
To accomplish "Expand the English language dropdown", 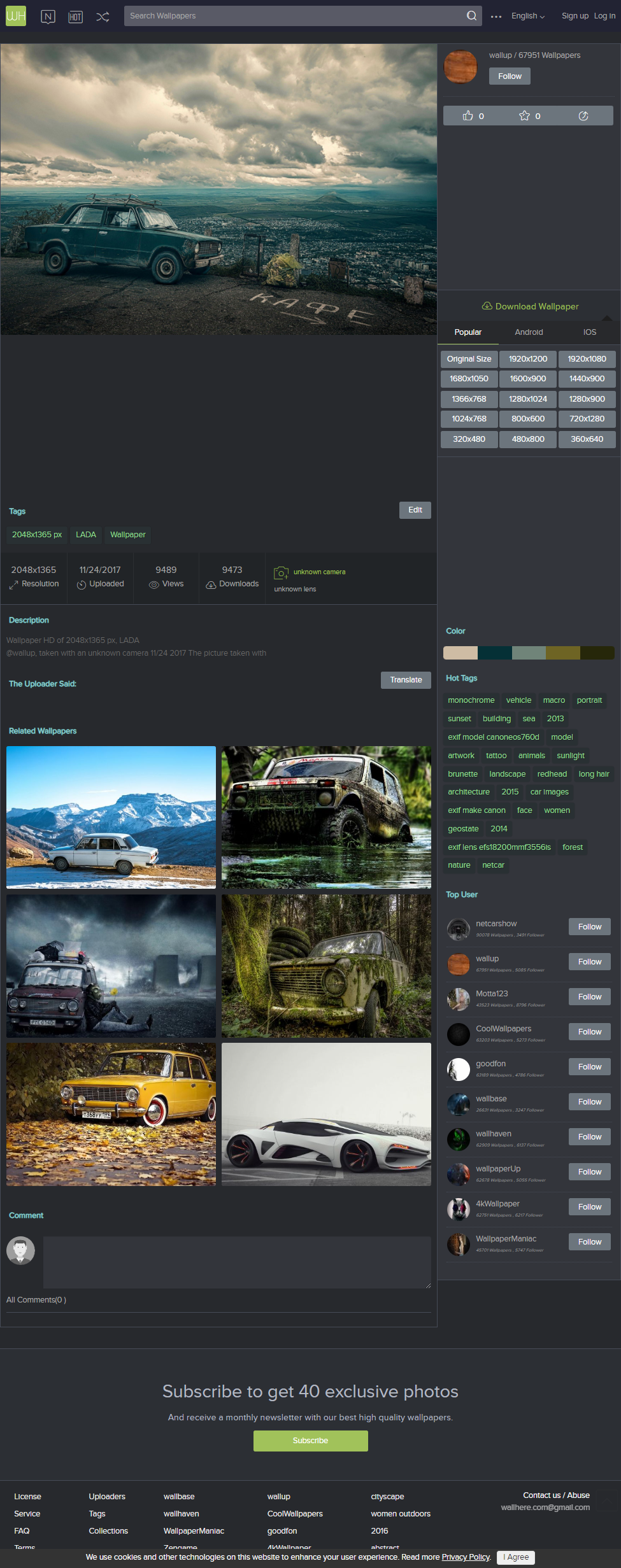I will (x=528, y=16).
